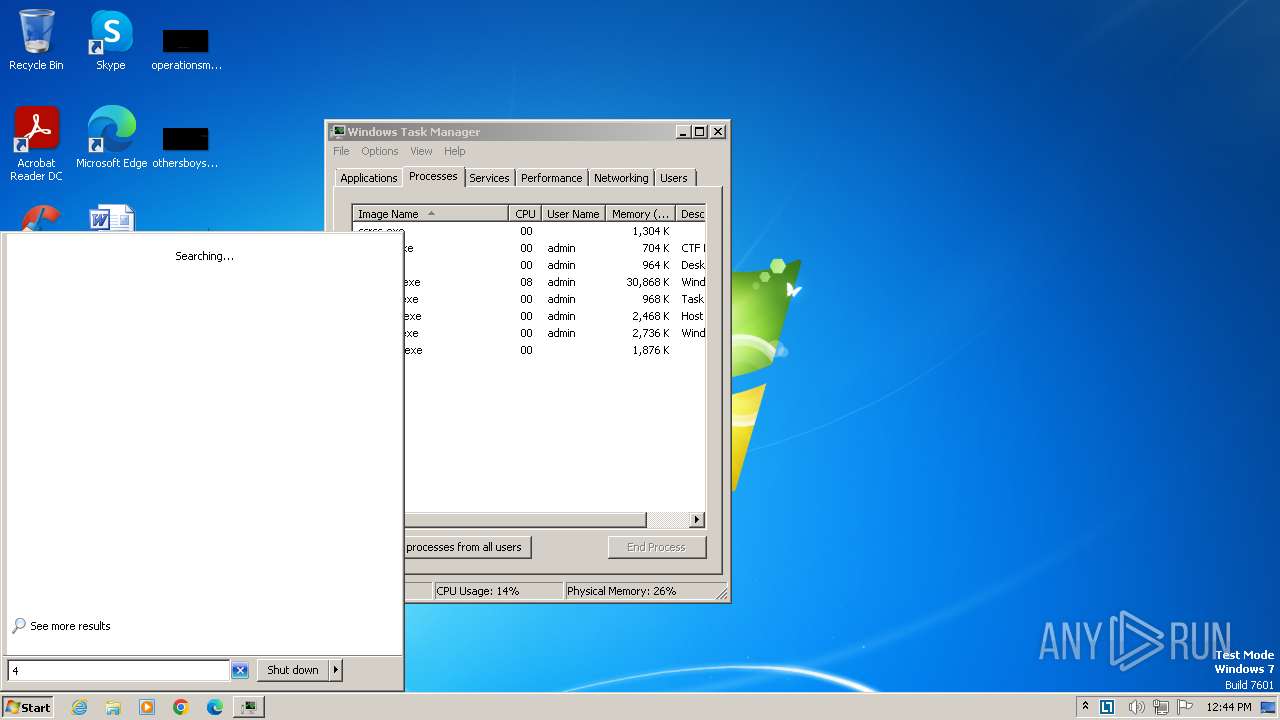Screen dimensions: 1280x720
Task: Click the Show Desktop tray icon
Action: pyautogui.click(x=1268, y=707)
